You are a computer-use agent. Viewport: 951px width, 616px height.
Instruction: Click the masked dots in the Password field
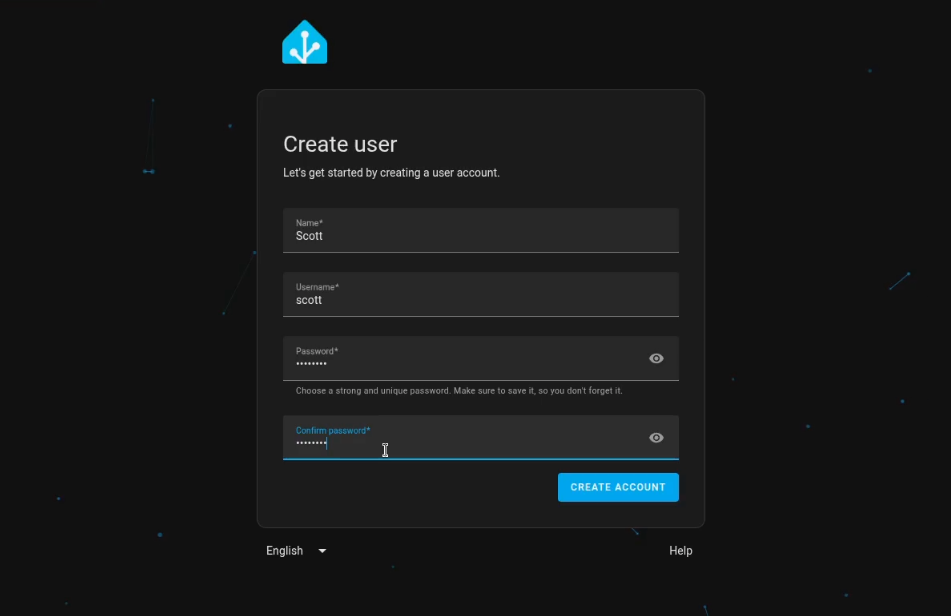coord(311,364)
